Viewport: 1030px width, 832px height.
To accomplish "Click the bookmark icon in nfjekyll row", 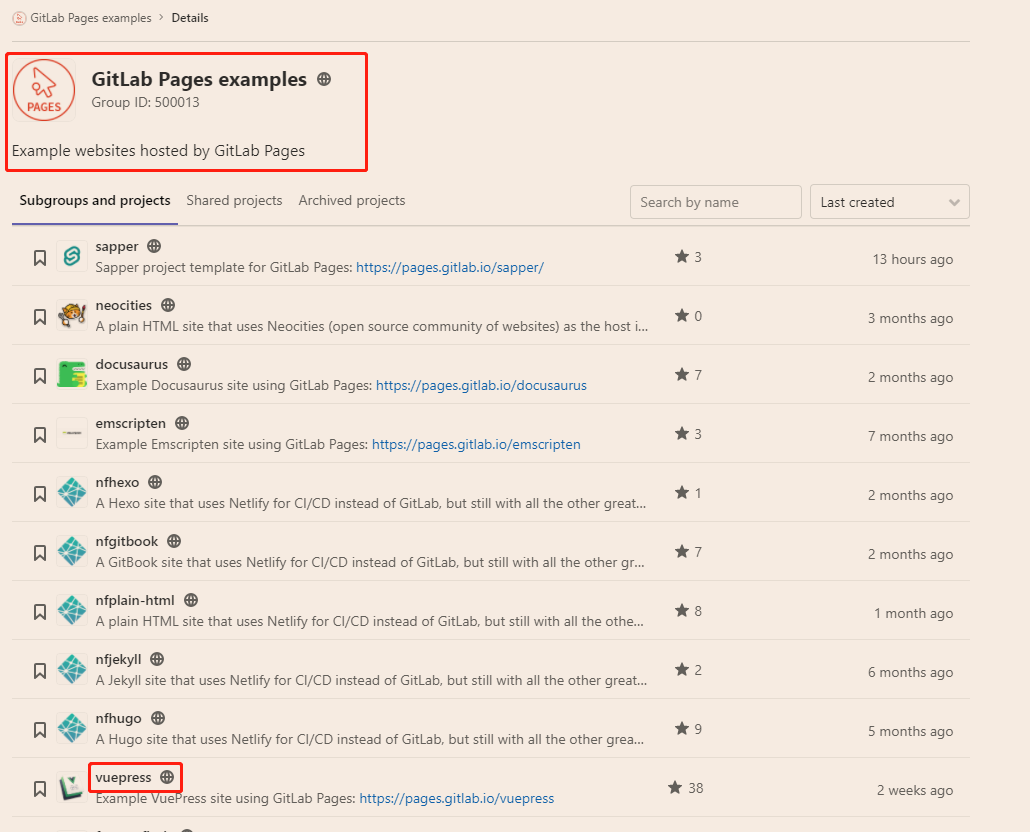I will pyautogui.click(x=40, y=672).
